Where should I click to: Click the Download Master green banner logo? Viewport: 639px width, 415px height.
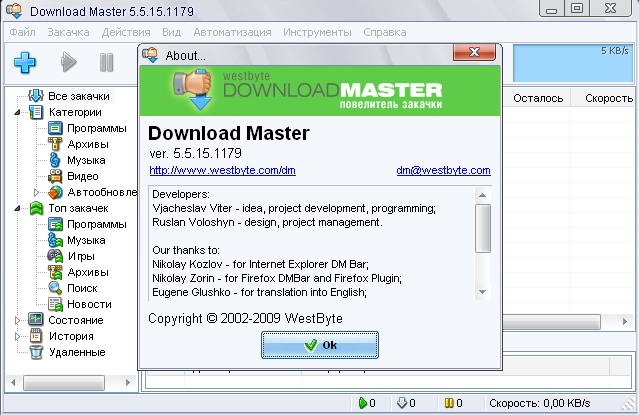pyautogui.click(x=320, y=91)
